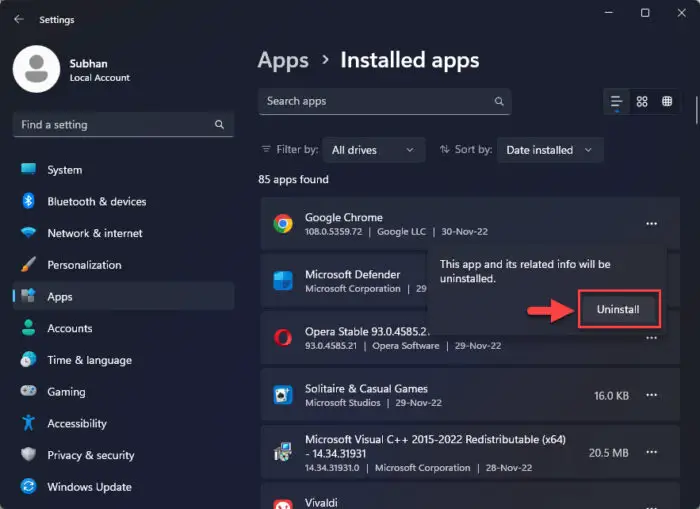Click the Google Chrome app icon
The width and height of the screenshot is (700, 509).
(x=283, y=224)
